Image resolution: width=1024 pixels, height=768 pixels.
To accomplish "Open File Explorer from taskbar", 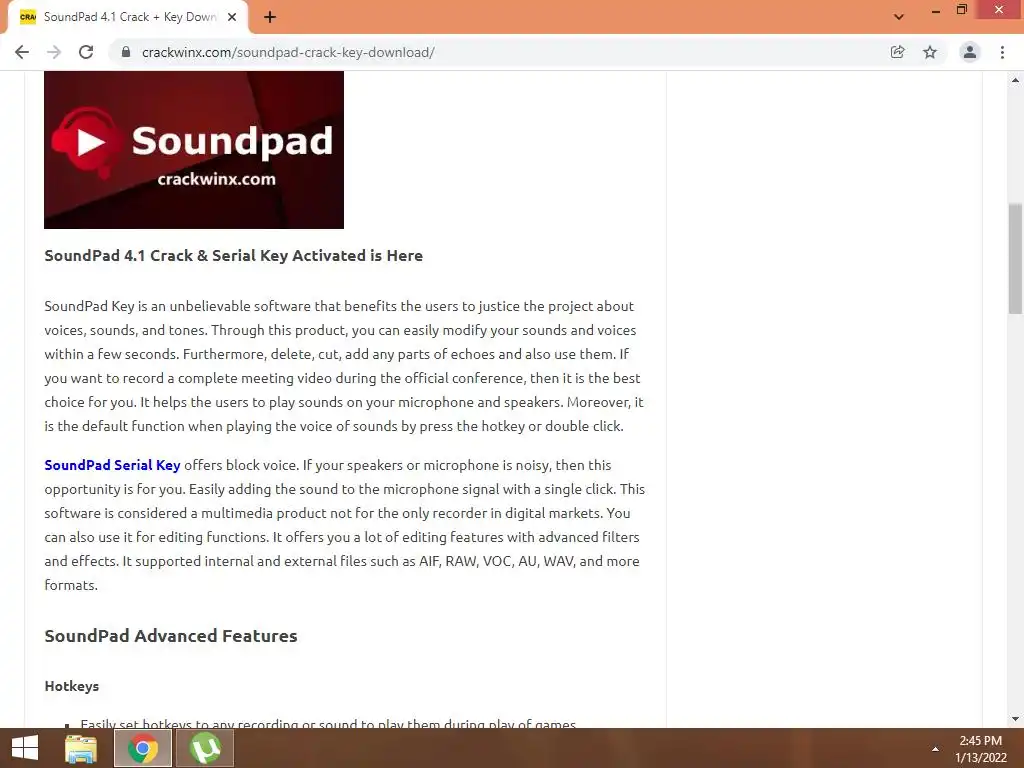I will 81,748.
